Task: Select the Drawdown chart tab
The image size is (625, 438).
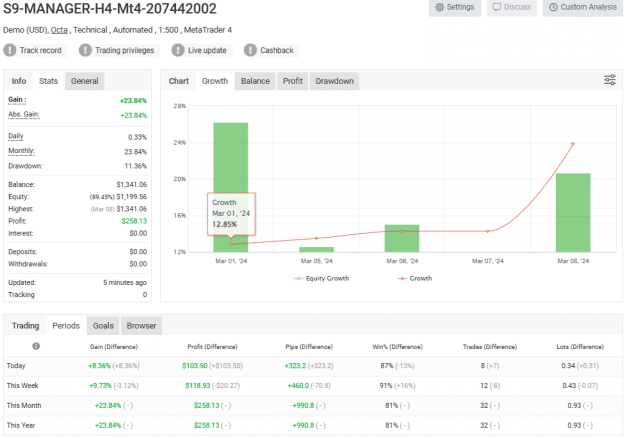Action: [334, 81]
